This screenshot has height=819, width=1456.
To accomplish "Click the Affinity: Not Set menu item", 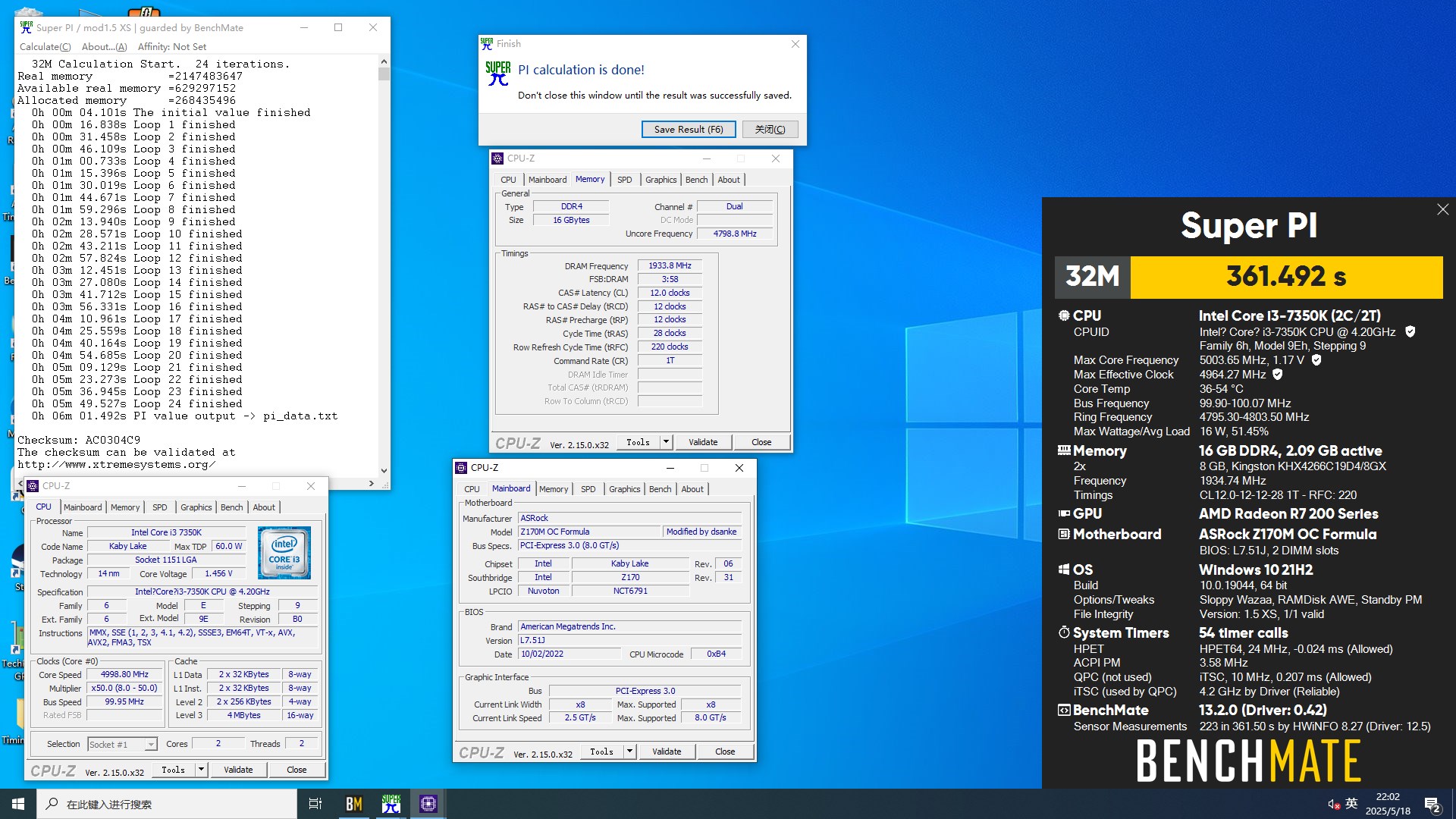I will click(x=172, y=46).
